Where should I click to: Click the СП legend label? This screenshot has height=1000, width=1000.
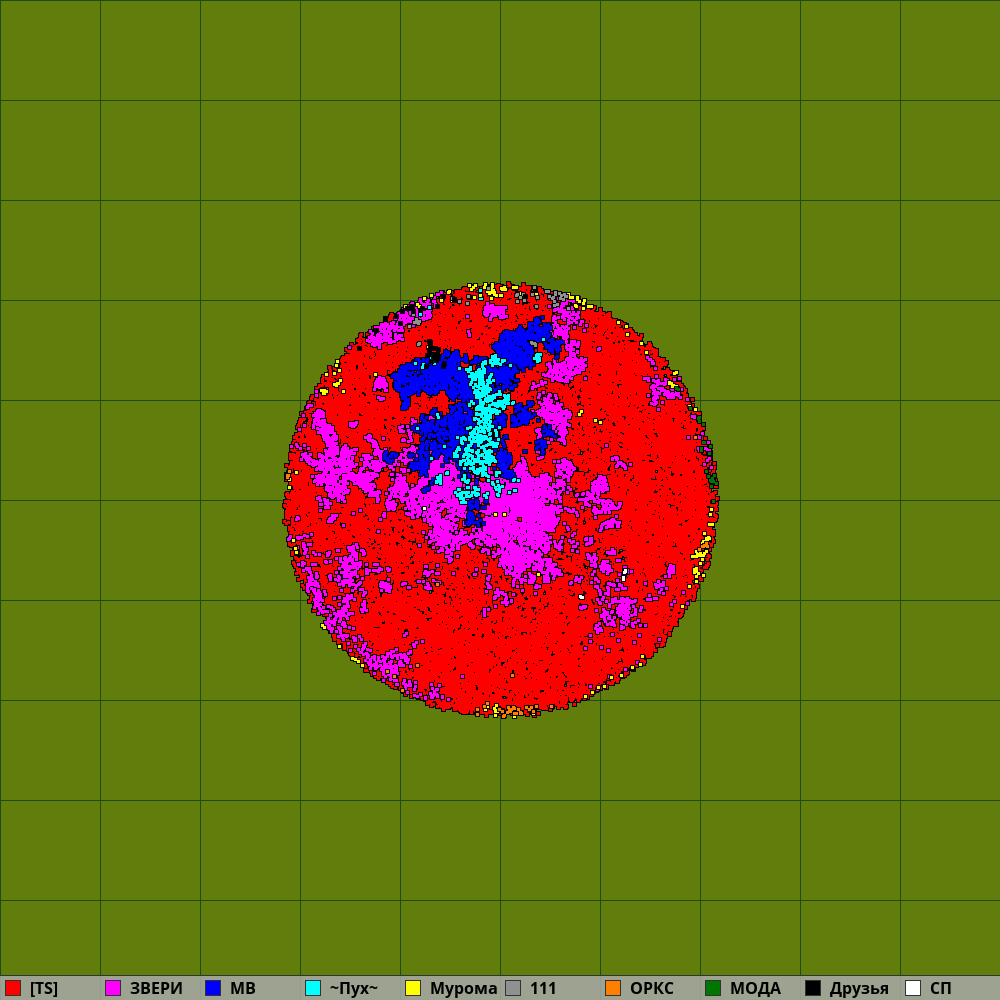941,989
